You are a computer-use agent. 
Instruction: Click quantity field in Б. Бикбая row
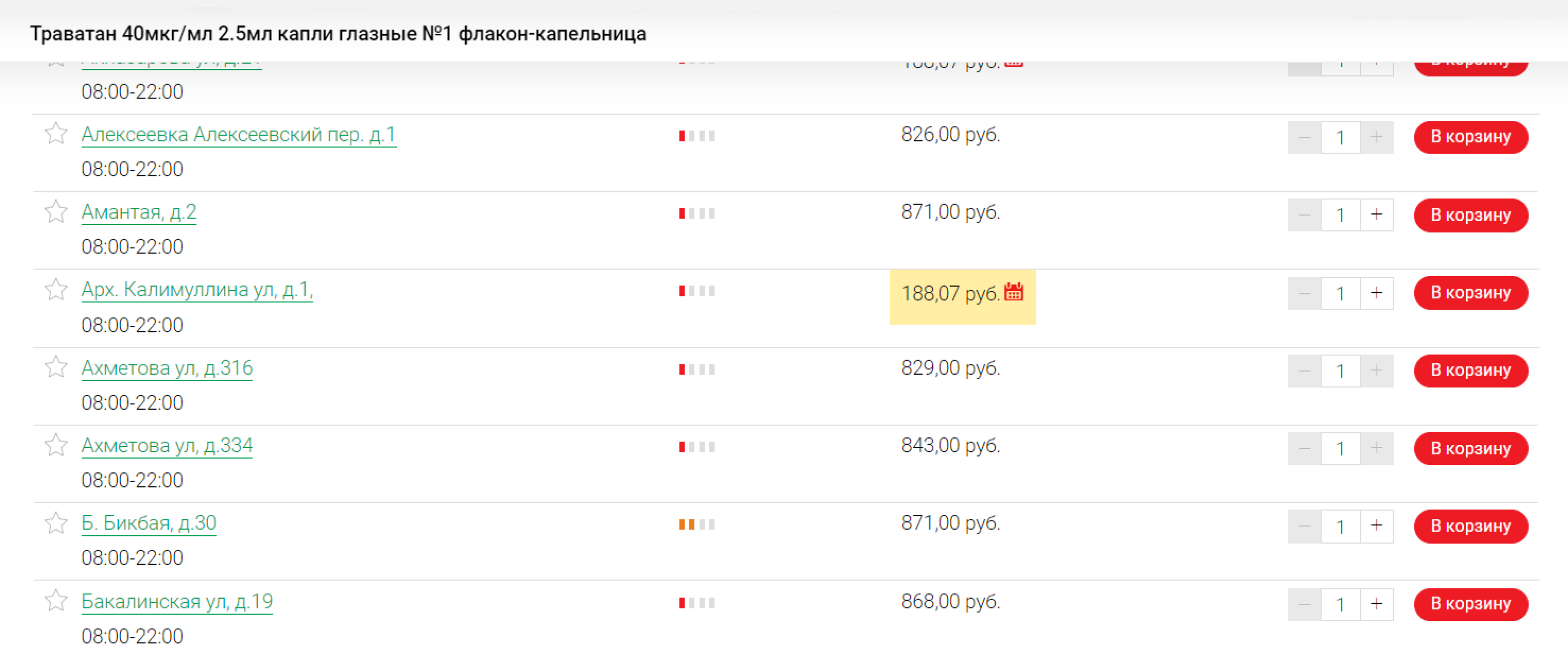pyautogui.click(x=1340, y=526)
